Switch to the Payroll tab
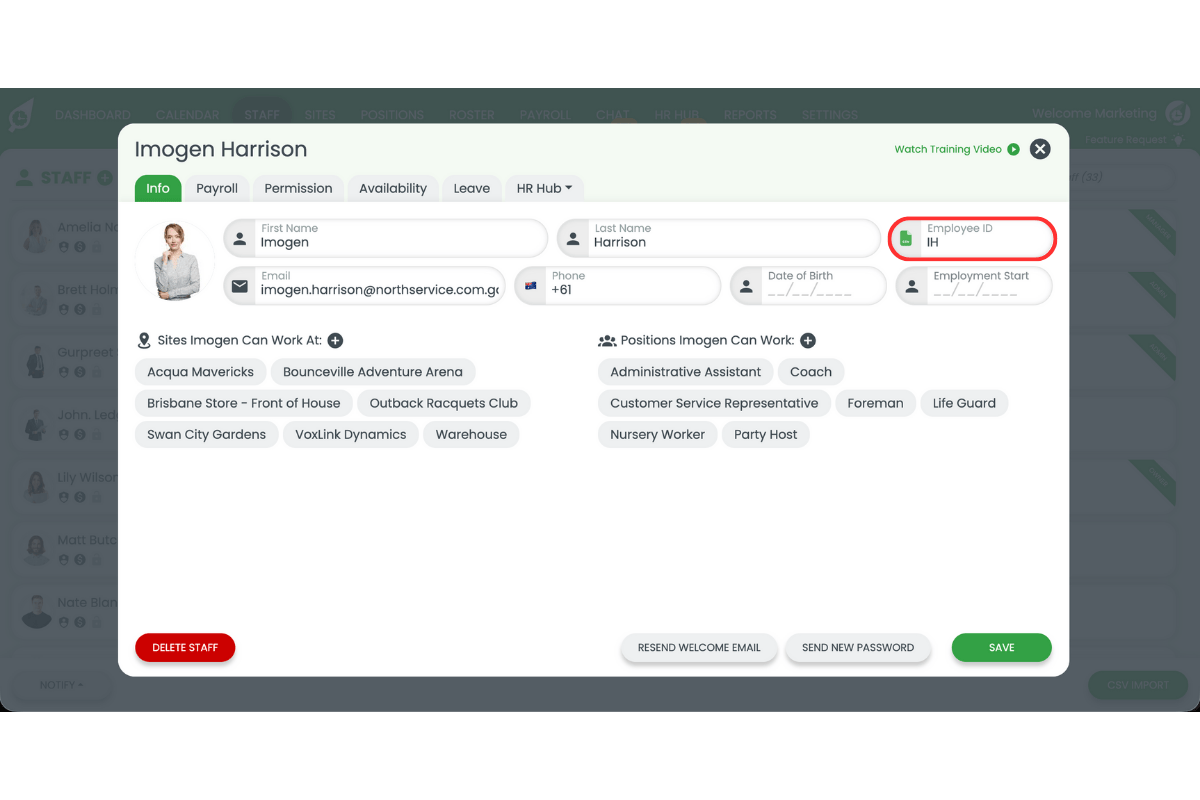 pos(217,188)
